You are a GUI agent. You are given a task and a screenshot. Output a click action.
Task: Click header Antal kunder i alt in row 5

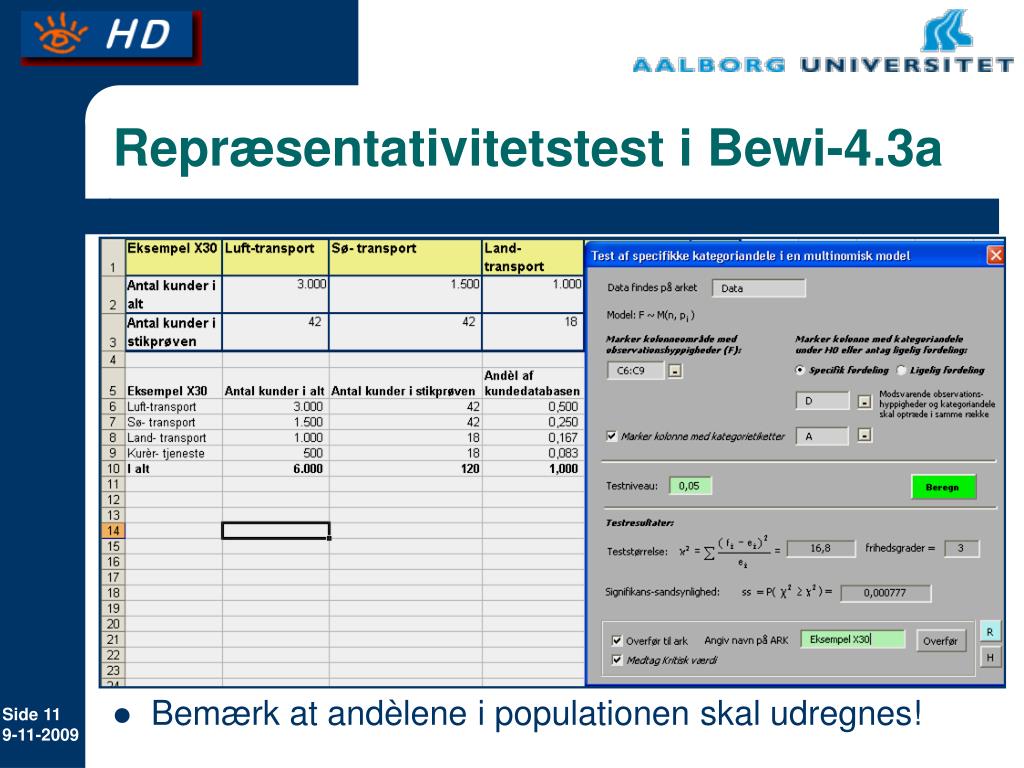click(276, 383)
